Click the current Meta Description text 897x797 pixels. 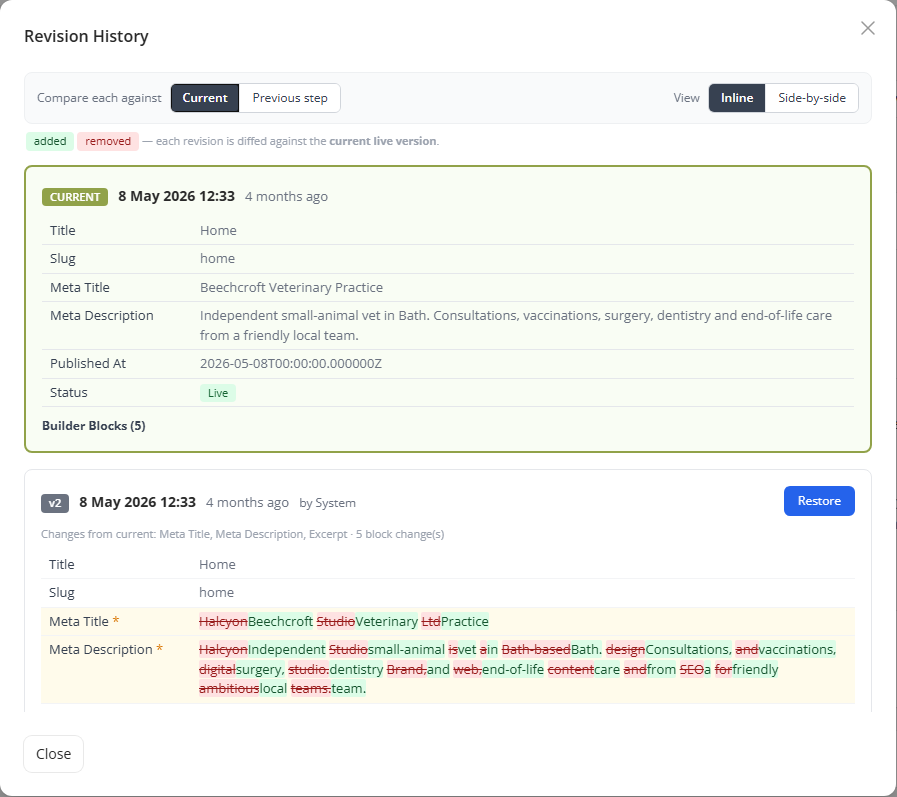point(515,325)
